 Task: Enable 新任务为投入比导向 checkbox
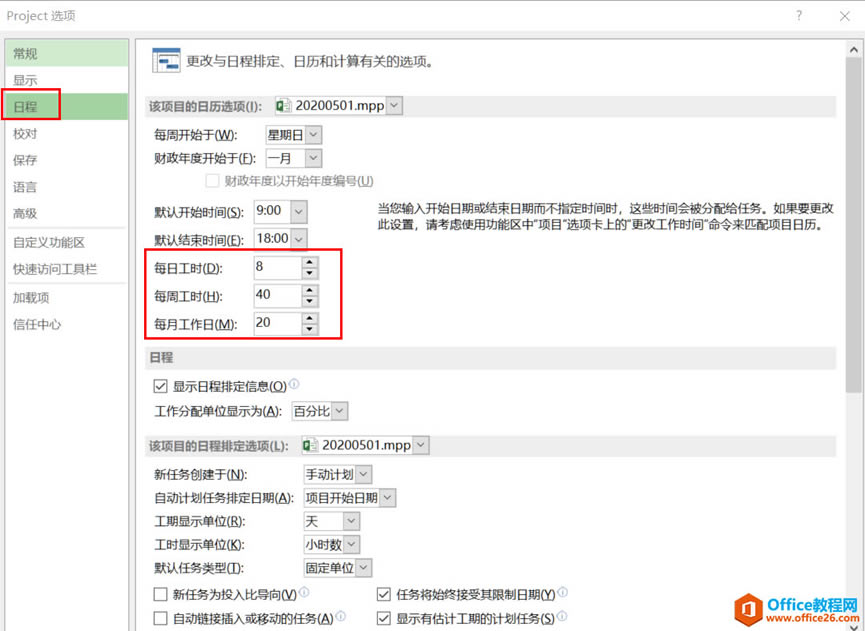[160, 594]
